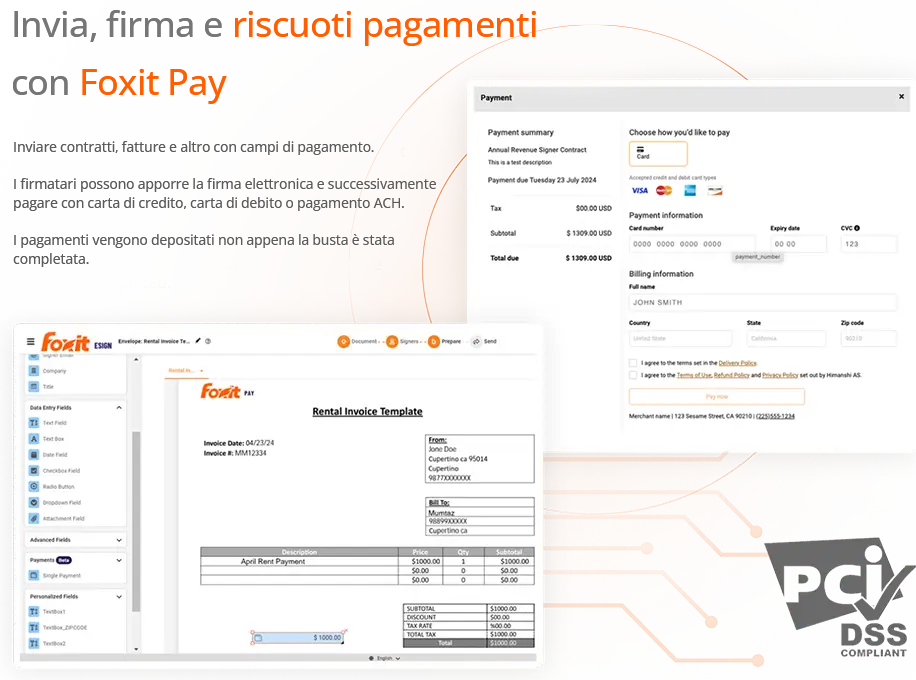
Task: Click the Expiry date input field
Action: coord(798,244)
